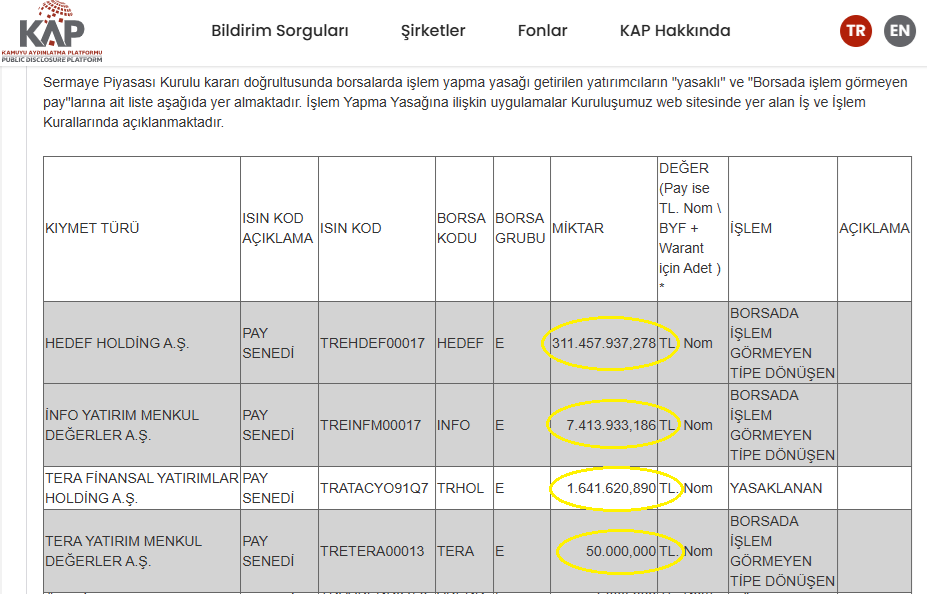This screenshot has width=927, height=594.
Task: Click İŞLEM cell in HEDEF HOLDİNG row
Action: coord(783,343)
